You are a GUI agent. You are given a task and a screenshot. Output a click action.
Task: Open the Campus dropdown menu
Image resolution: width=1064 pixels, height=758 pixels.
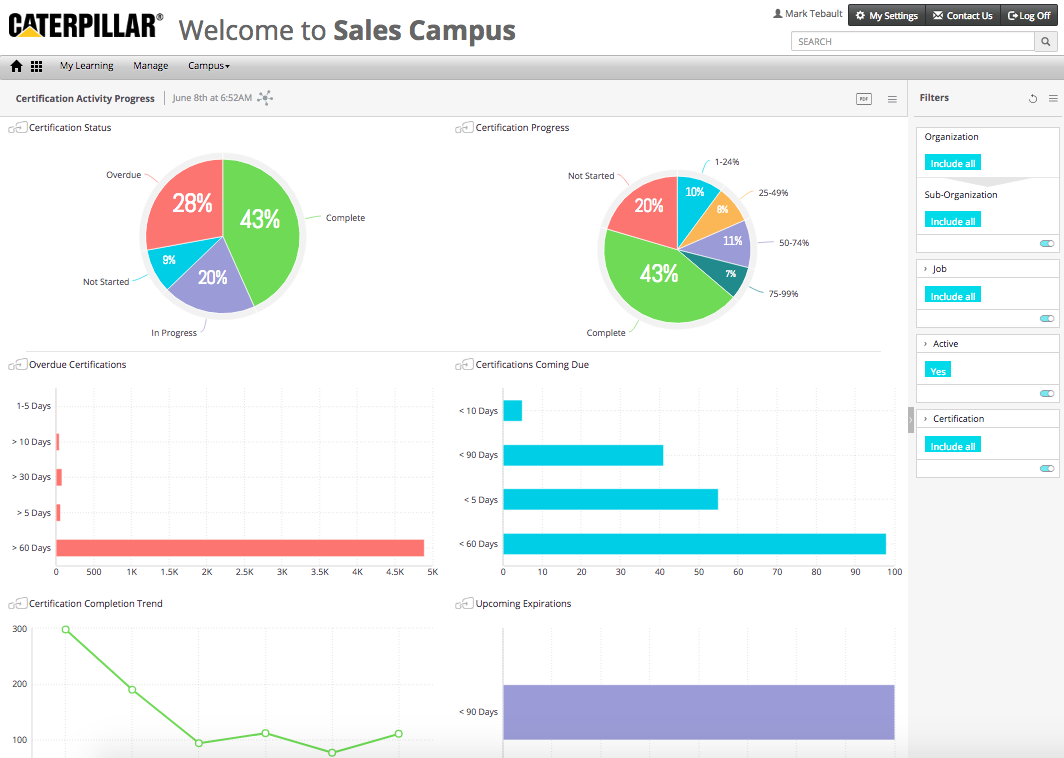pyautogui.click(x=208, y=66)
